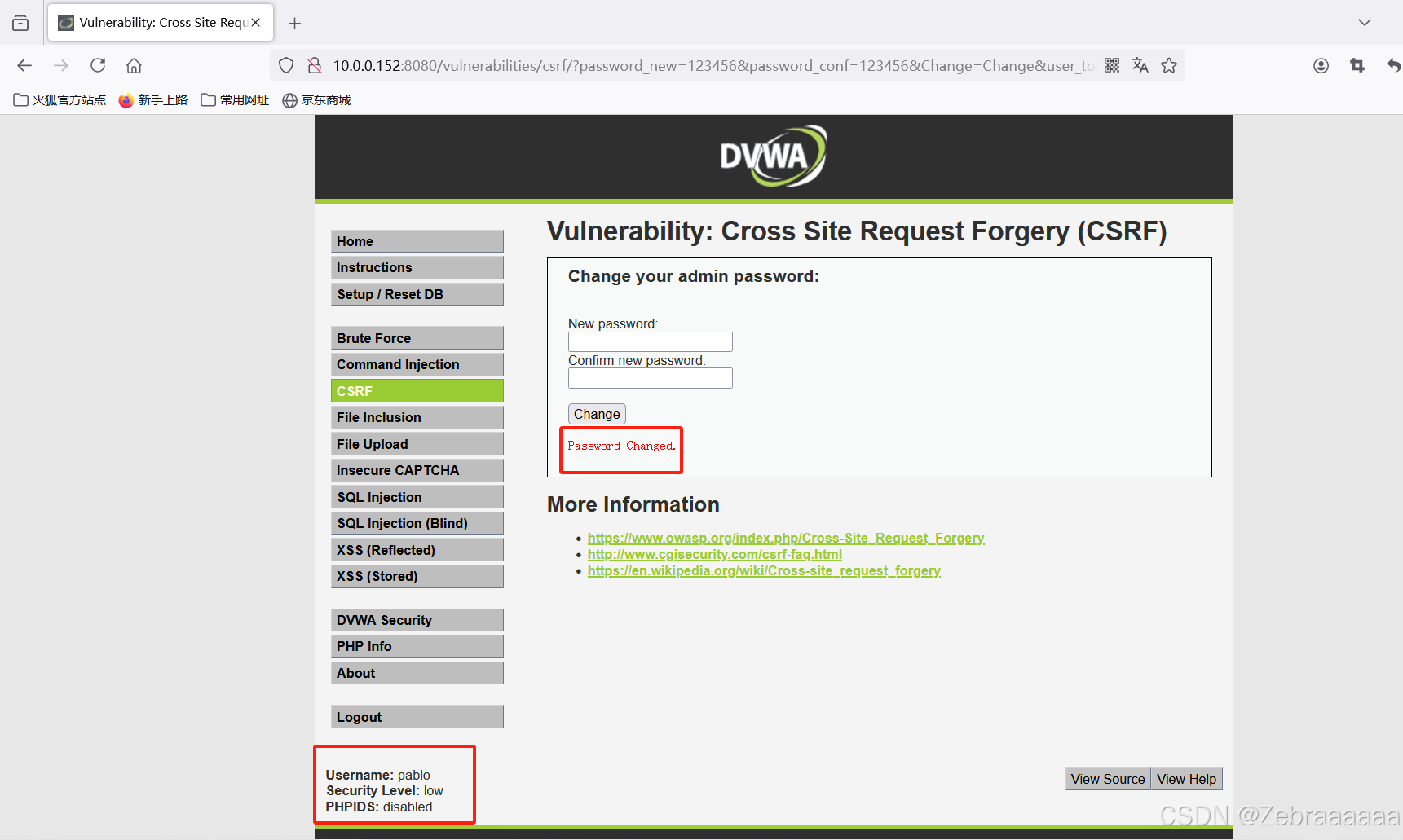
Task: Click the screenshot crop icon
Action: [1357, 65]
